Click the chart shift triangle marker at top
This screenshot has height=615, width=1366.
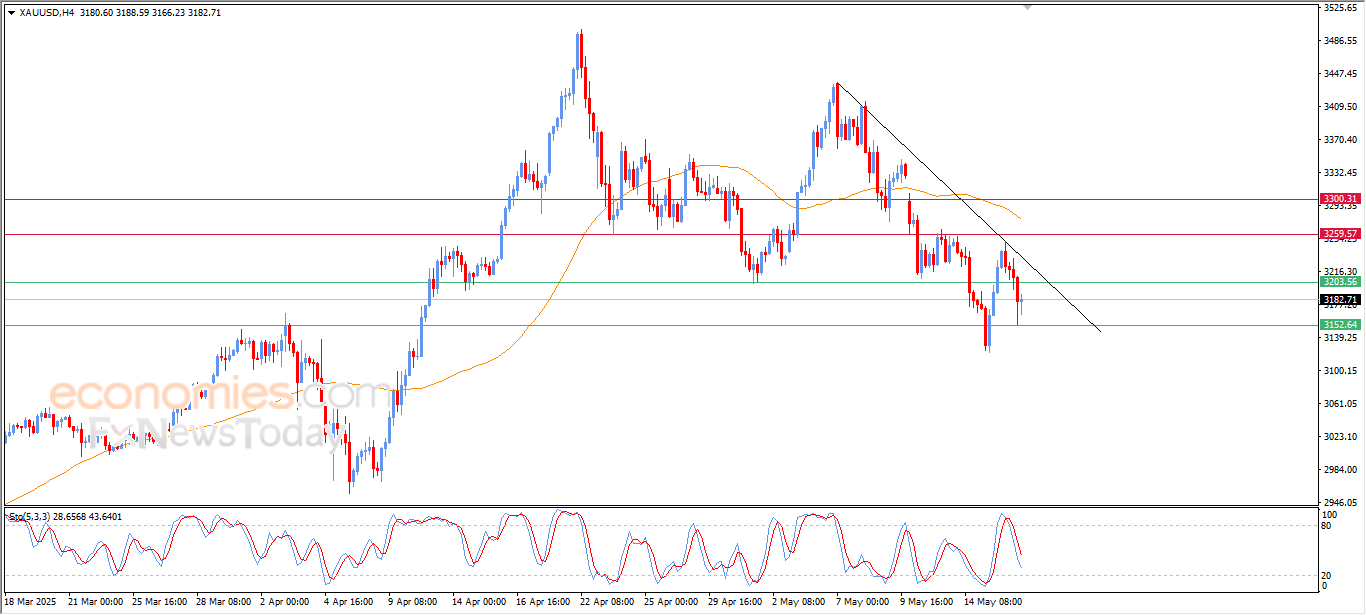(x=1026, y=7)
